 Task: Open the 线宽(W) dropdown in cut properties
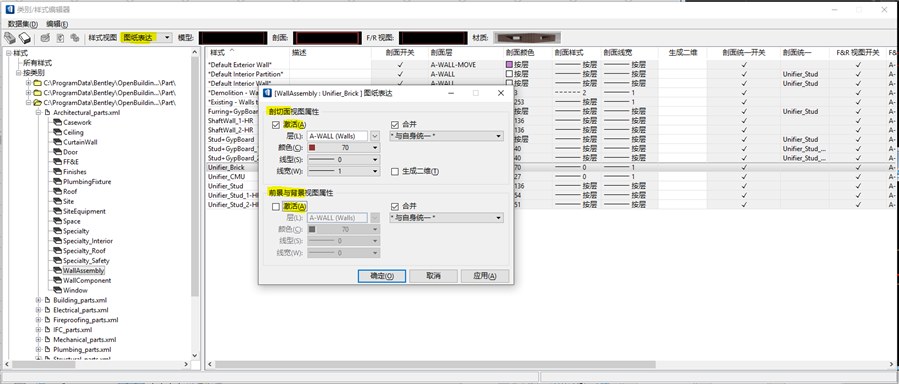pyautogui.click(x=343, y=171)
